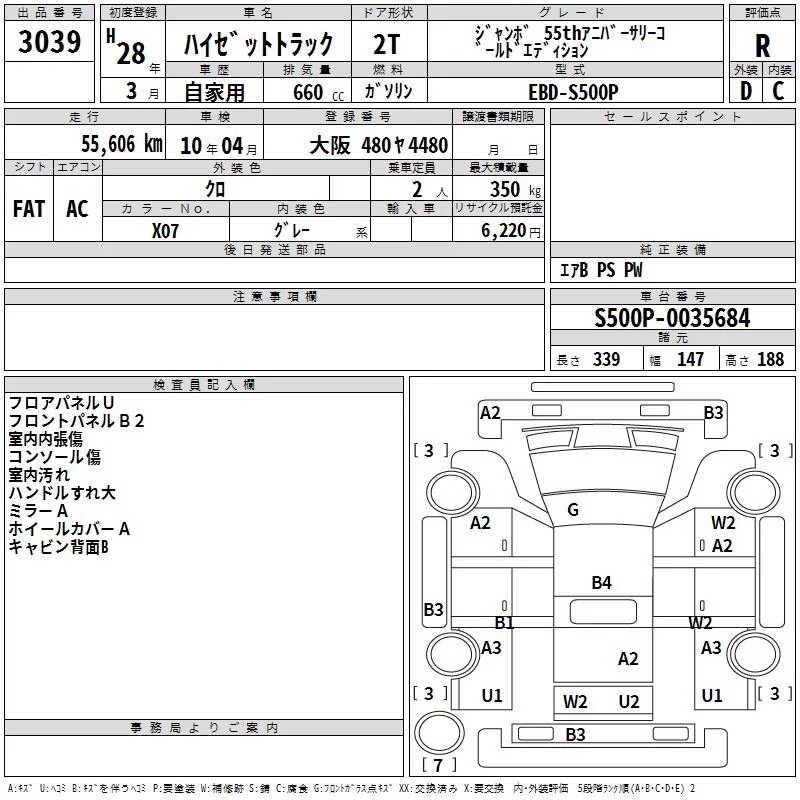Image resolution: width=800 pixels, height=800 pixels.
Task: Select the note キャビン背面B
Action: (59, 547)
